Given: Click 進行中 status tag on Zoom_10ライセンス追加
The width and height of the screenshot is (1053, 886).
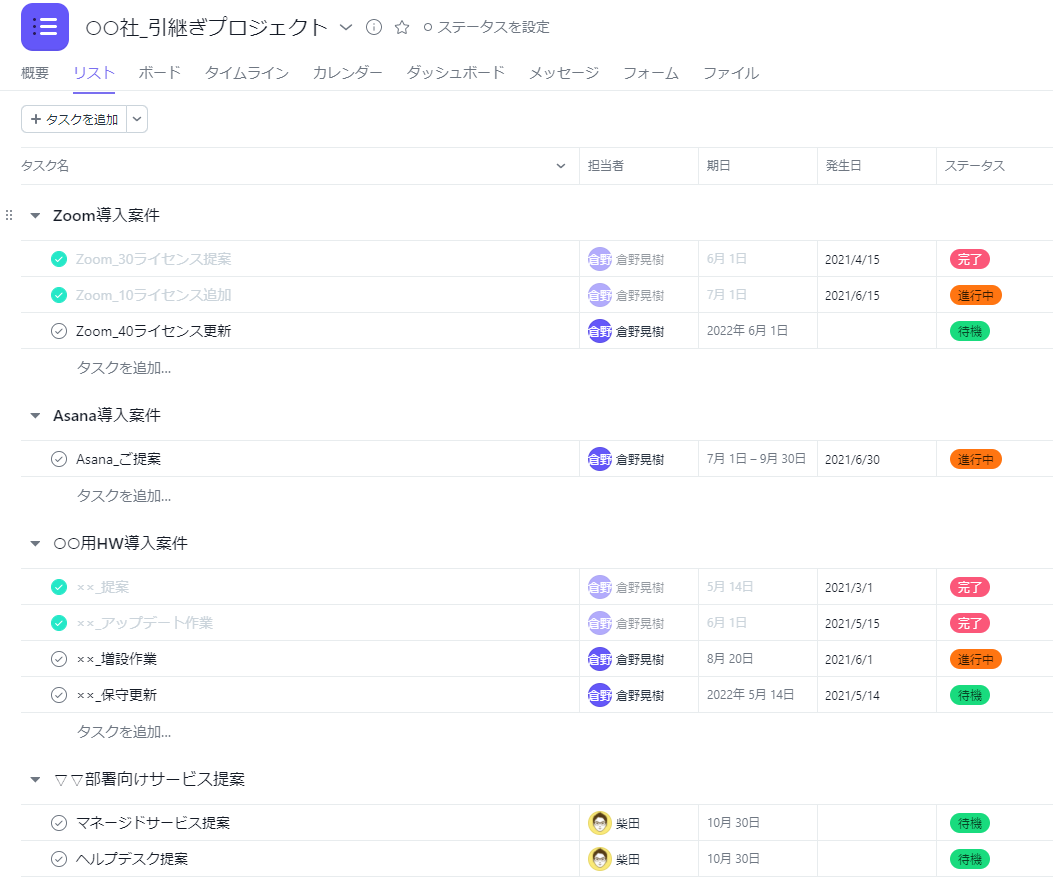Looking at the screenshot, I should coord(976,296).
